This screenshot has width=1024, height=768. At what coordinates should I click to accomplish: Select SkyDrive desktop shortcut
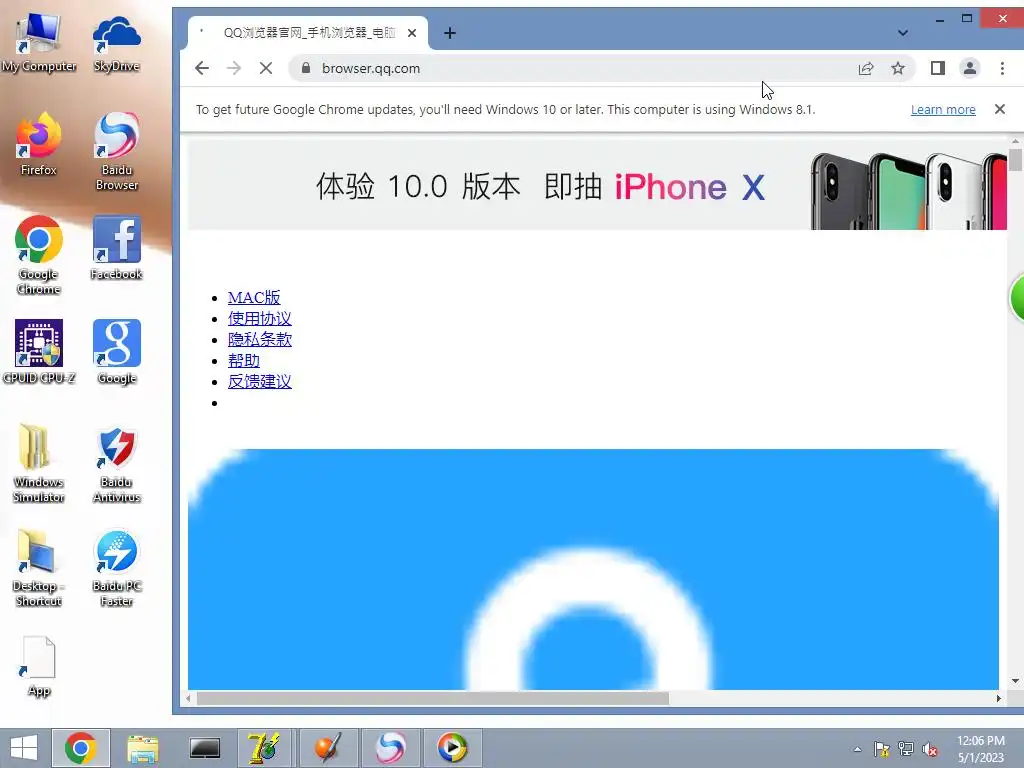click(x=116, y=42)
